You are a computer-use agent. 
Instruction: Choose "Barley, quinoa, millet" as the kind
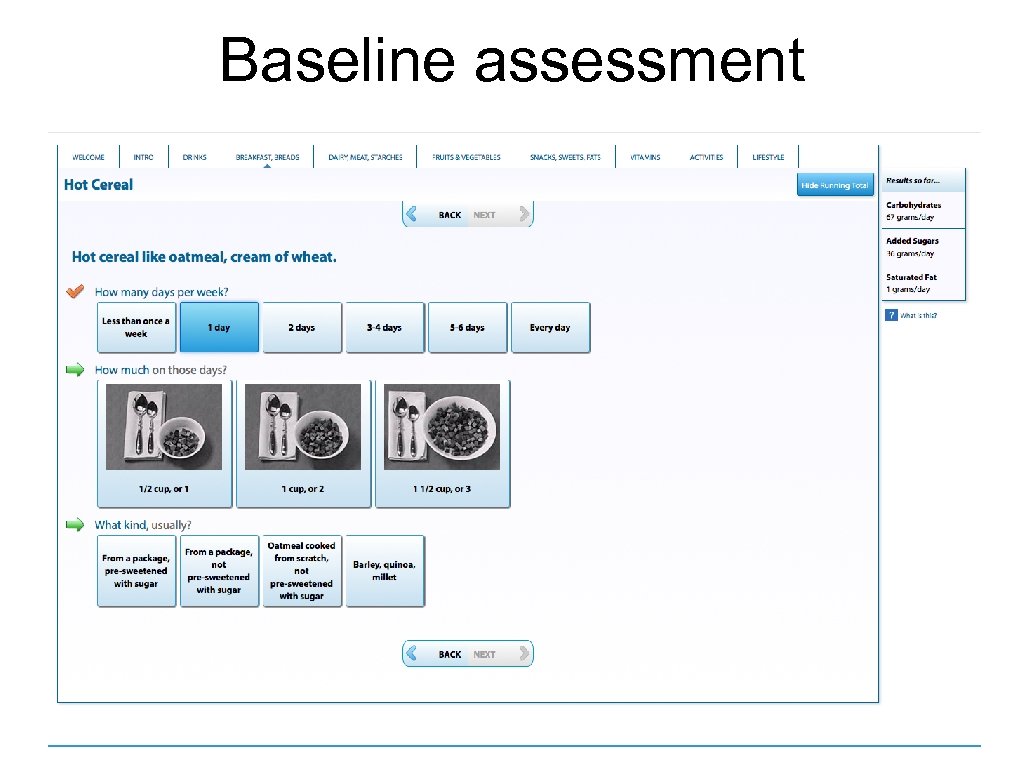pos(385,571)
